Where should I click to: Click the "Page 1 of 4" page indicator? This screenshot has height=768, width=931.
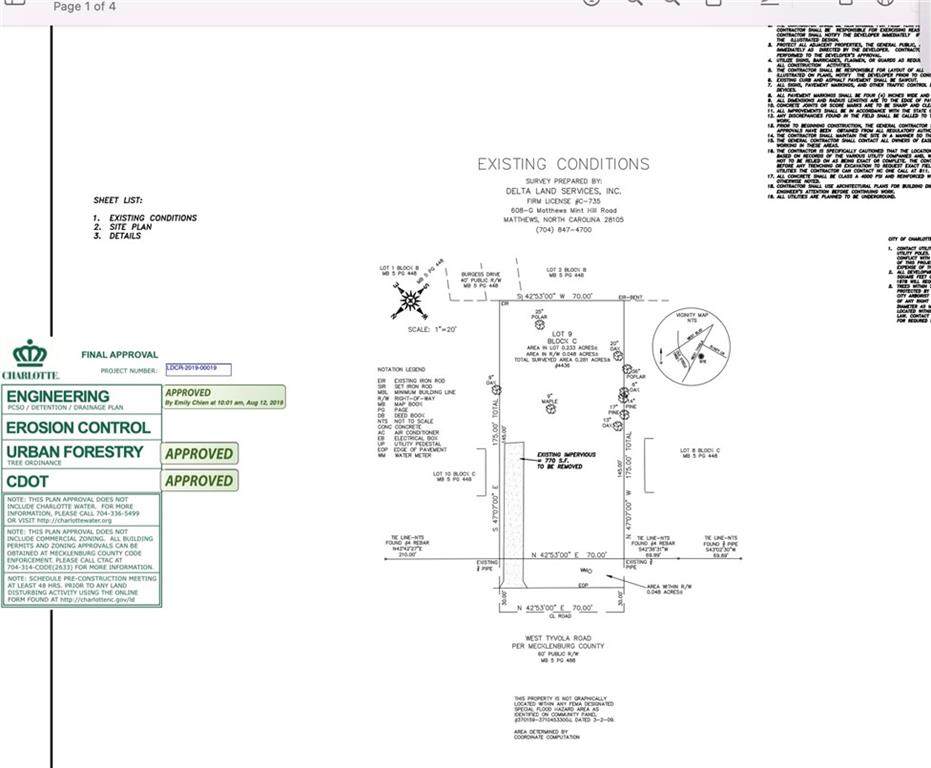click(84, 7)
